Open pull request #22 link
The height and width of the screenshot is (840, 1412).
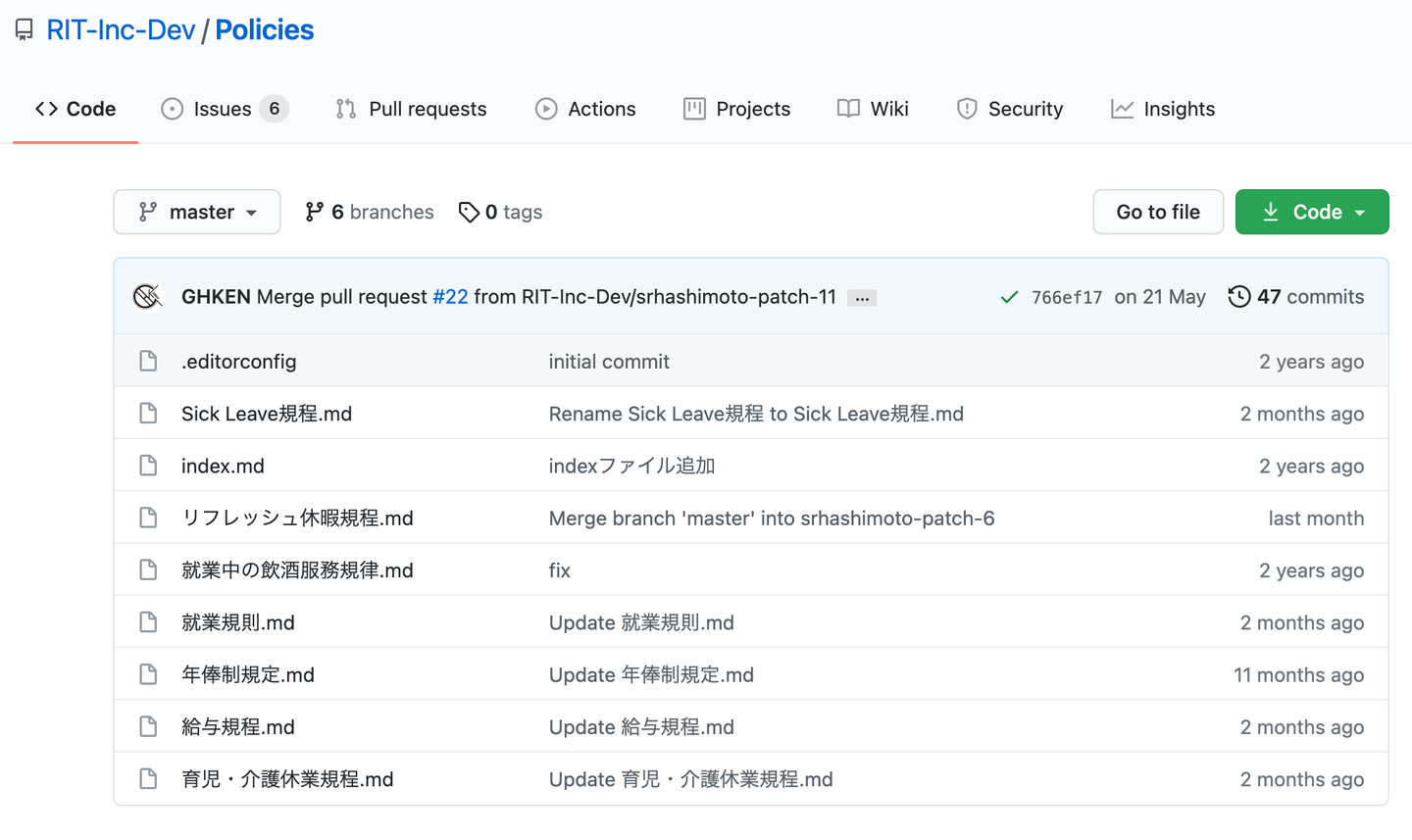450,296
